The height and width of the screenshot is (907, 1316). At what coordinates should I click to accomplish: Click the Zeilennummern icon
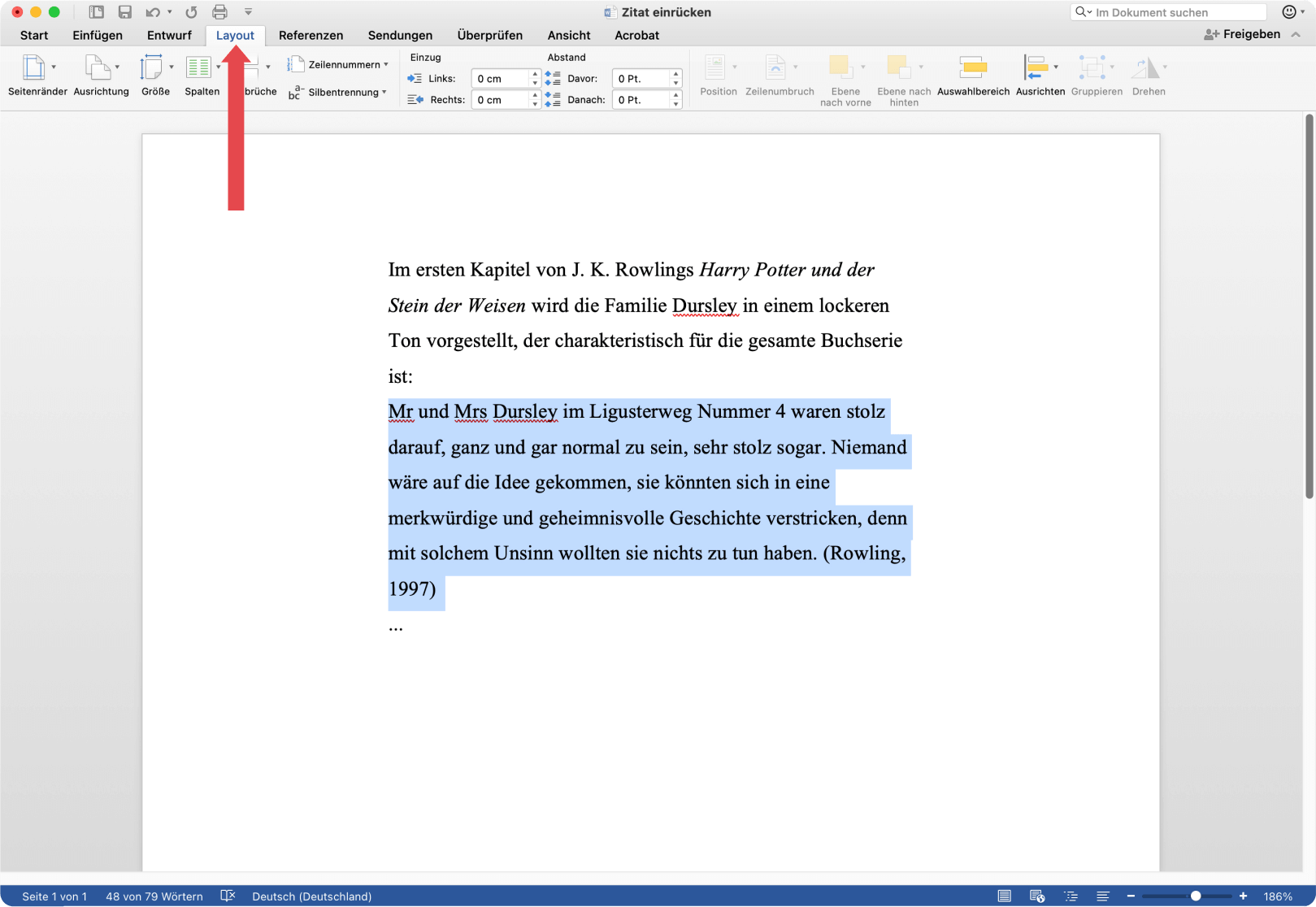pos(296,64)
